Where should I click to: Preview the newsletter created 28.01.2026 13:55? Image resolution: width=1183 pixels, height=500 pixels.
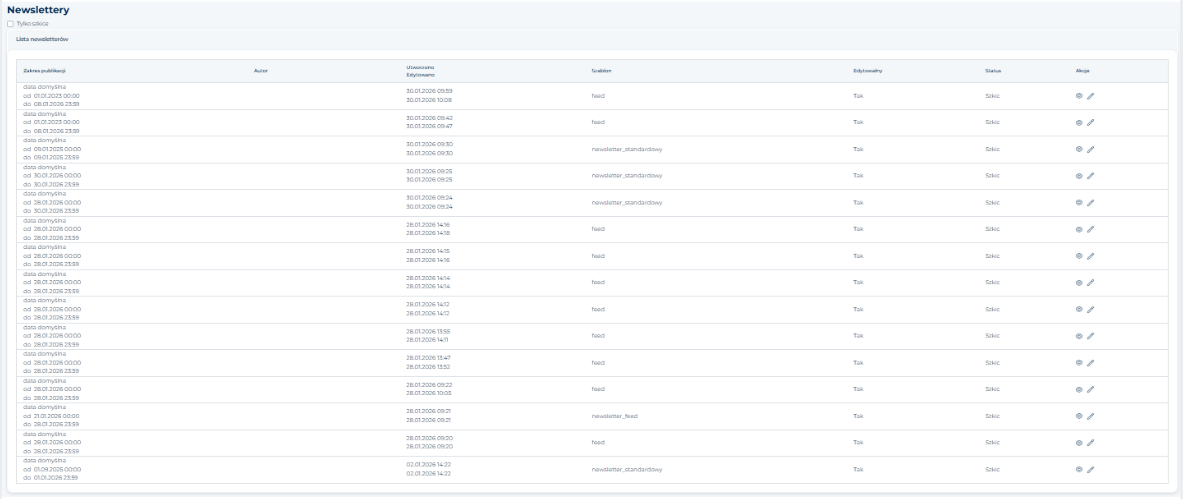click(x=1079, y=336)
